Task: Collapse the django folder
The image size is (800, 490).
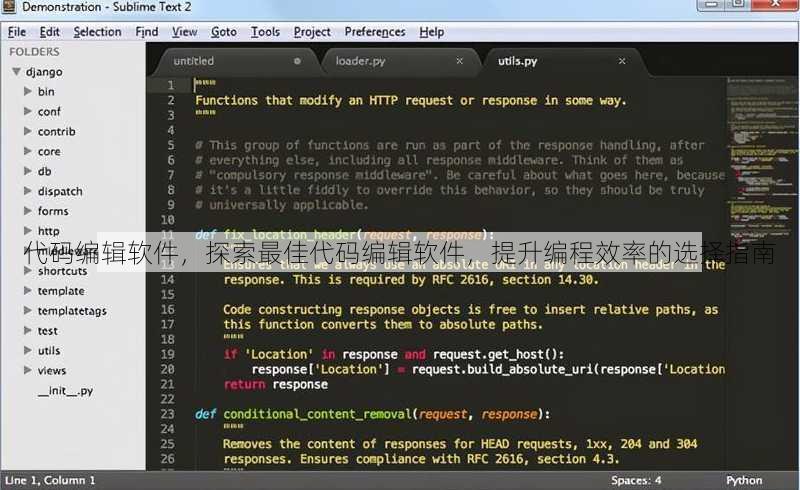Action: (16, 71)
